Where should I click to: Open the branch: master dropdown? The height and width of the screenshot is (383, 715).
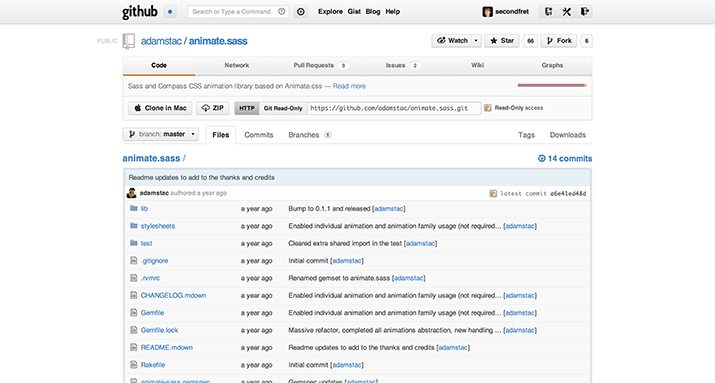[161, 134]
